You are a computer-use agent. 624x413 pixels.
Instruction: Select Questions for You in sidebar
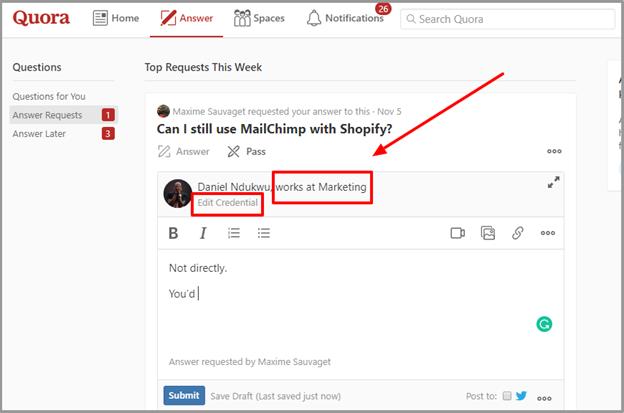pyautogui.click(x=49, y=96)
